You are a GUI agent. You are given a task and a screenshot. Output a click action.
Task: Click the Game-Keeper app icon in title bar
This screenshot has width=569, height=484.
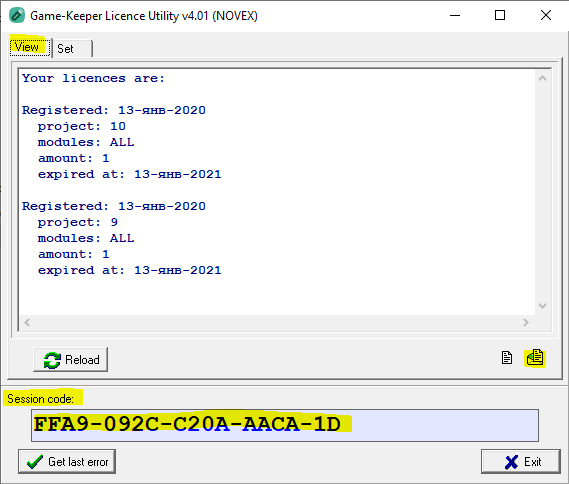(17, 16)
